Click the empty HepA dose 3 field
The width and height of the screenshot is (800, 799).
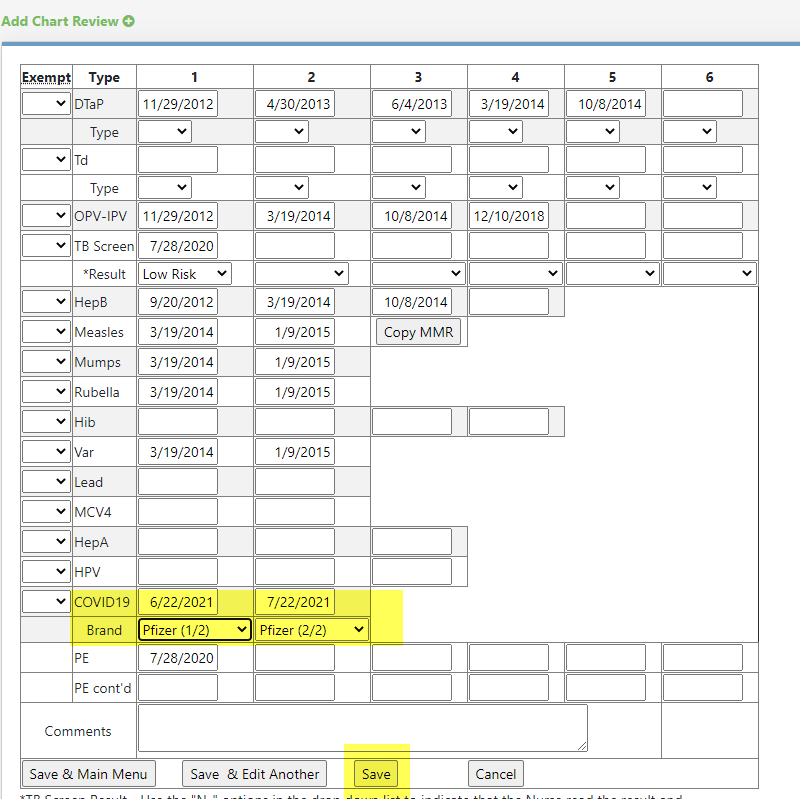[412, 542]
